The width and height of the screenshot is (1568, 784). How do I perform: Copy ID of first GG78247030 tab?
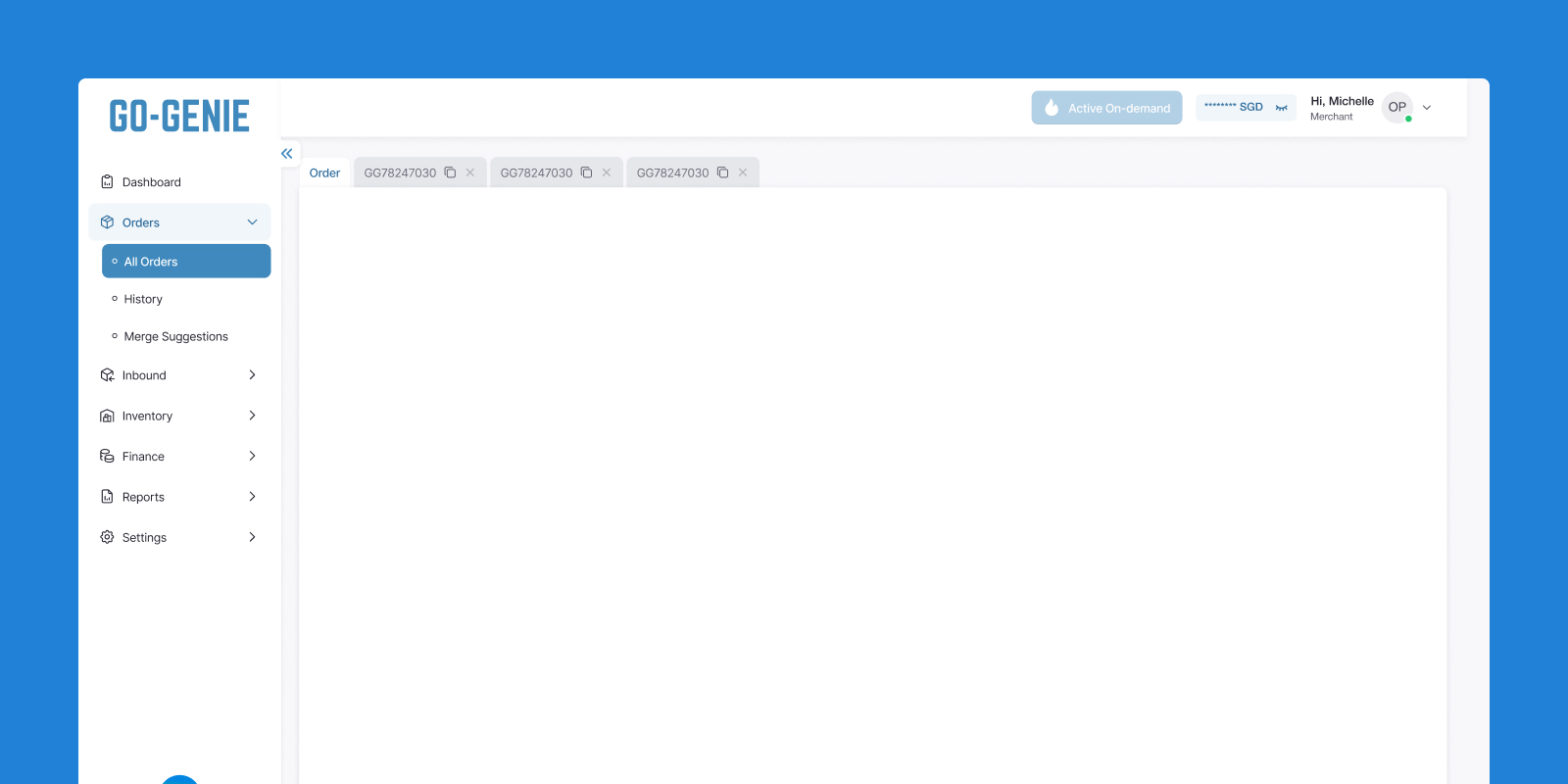tap(450, 172)
